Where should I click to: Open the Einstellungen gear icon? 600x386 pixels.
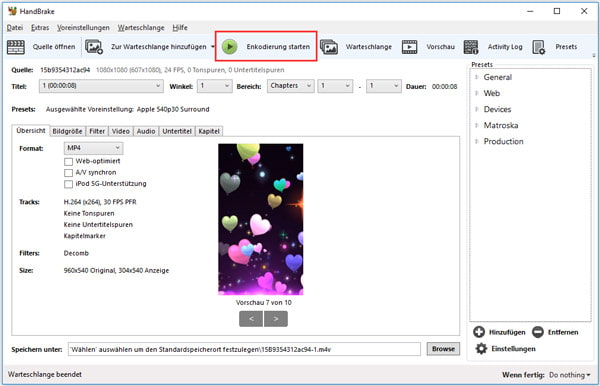point(481,349)
